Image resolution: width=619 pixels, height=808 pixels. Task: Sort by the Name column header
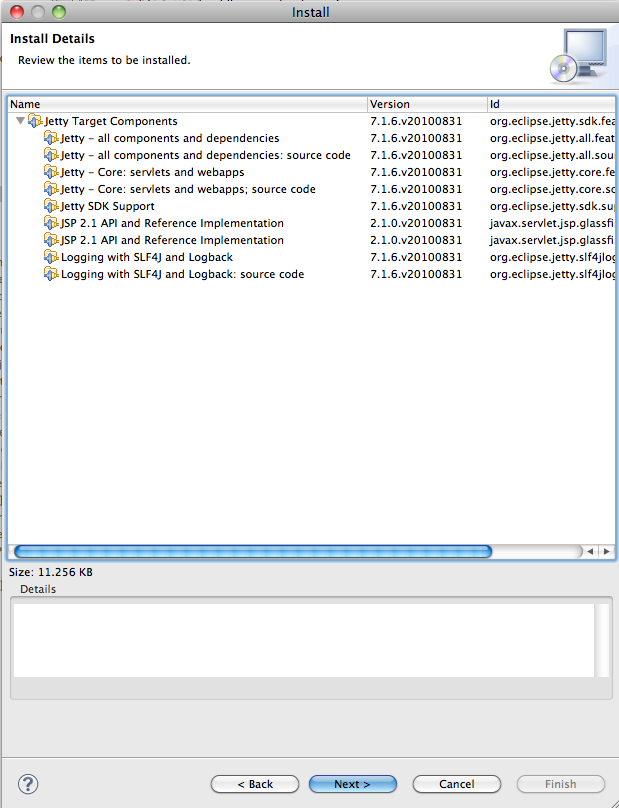(x=188, y=104)
